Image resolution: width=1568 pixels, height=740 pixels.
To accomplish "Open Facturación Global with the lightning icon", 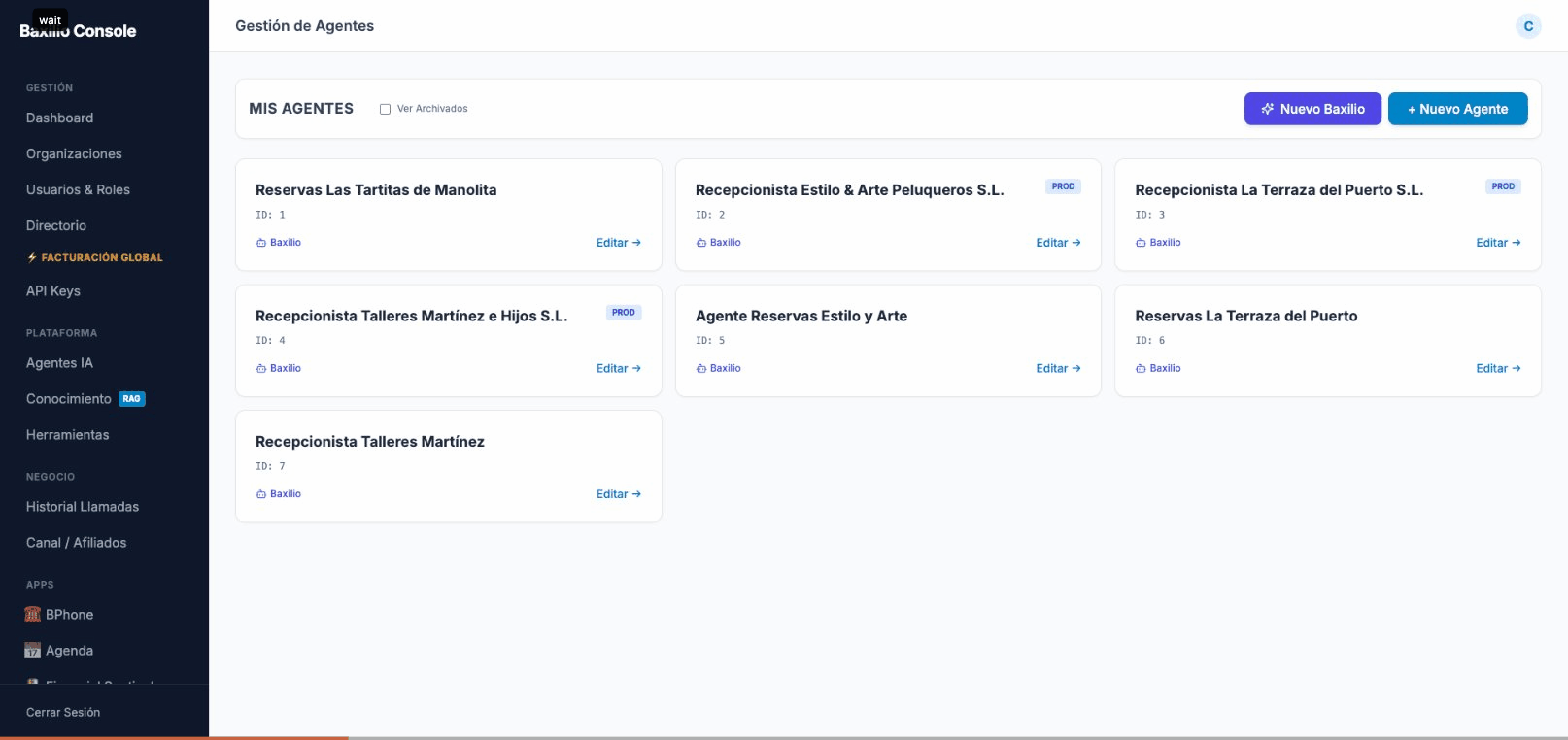I will pos(94,257).
